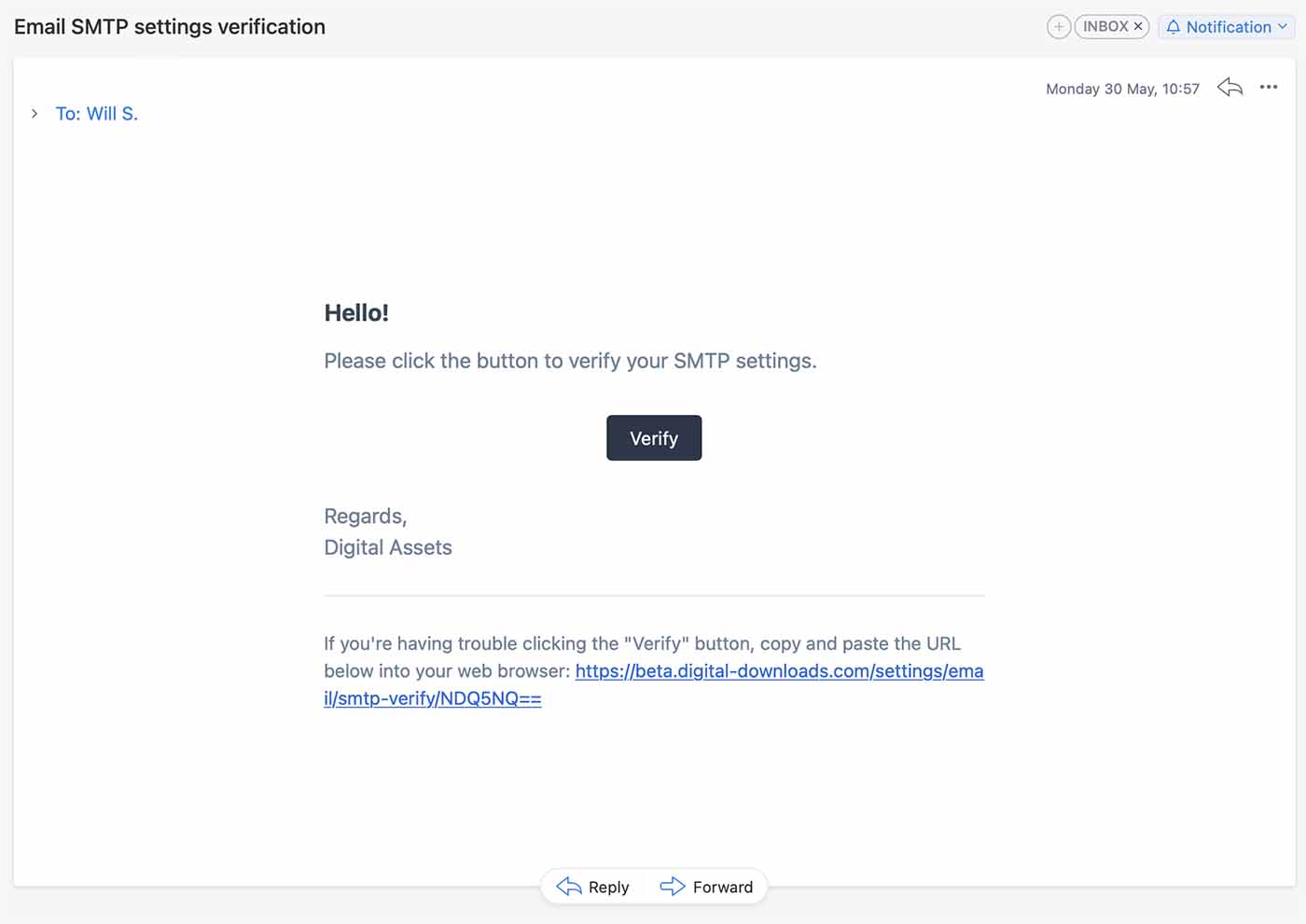Screen dimensions: 1306x924
Task: Click the 'Monday 30 May, 10:57' timestamp
Action: 1122,89
